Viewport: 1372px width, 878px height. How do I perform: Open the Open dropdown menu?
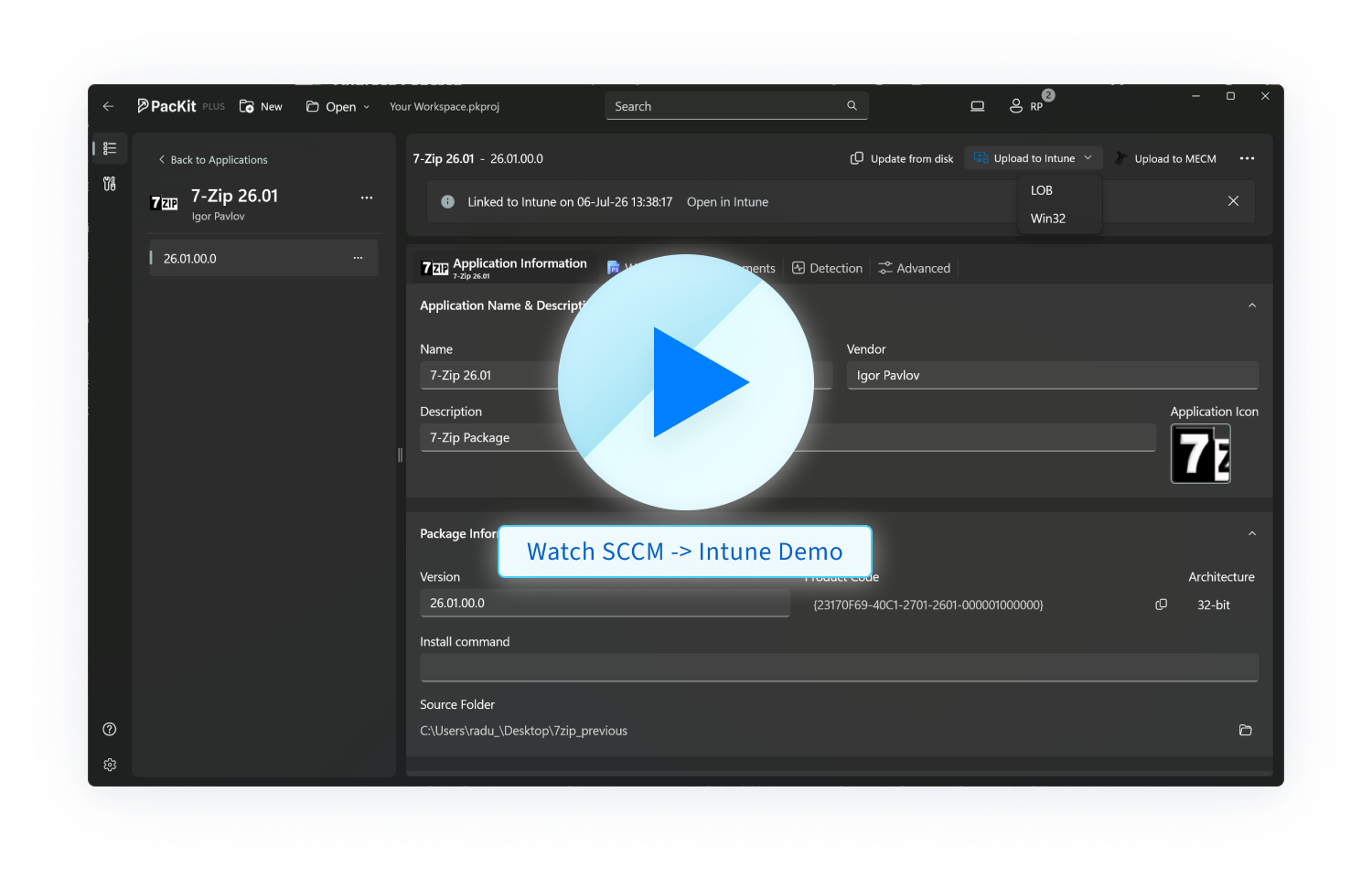338,106
